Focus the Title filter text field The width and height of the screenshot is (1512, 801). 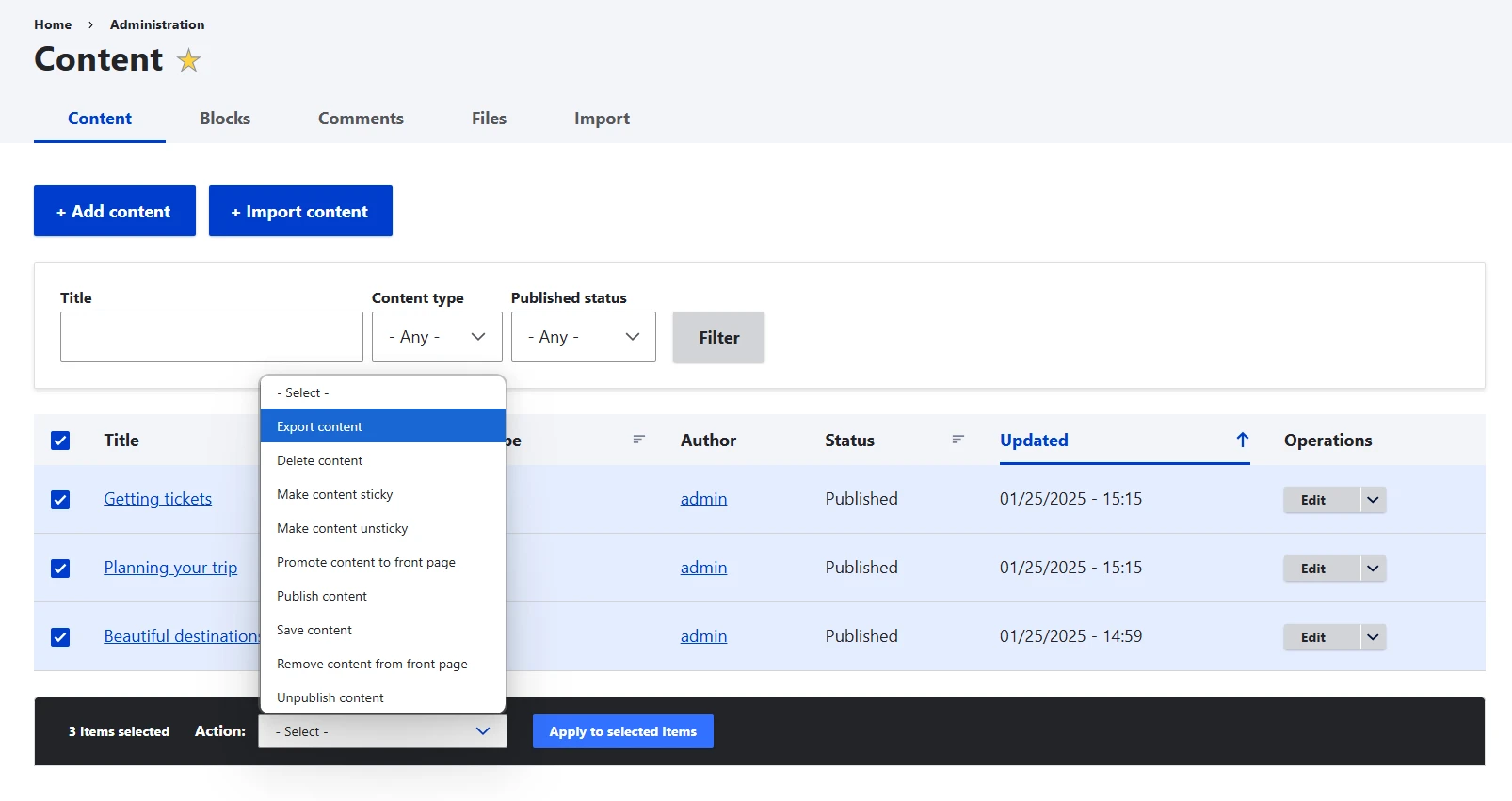(212, 337)
